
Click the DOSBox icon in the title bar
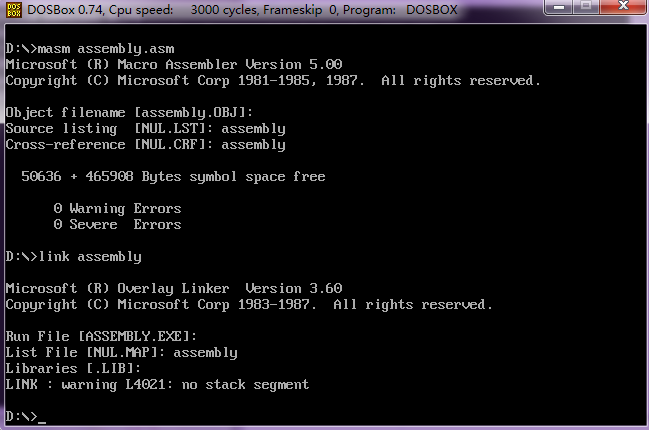(x=13, y=10)
